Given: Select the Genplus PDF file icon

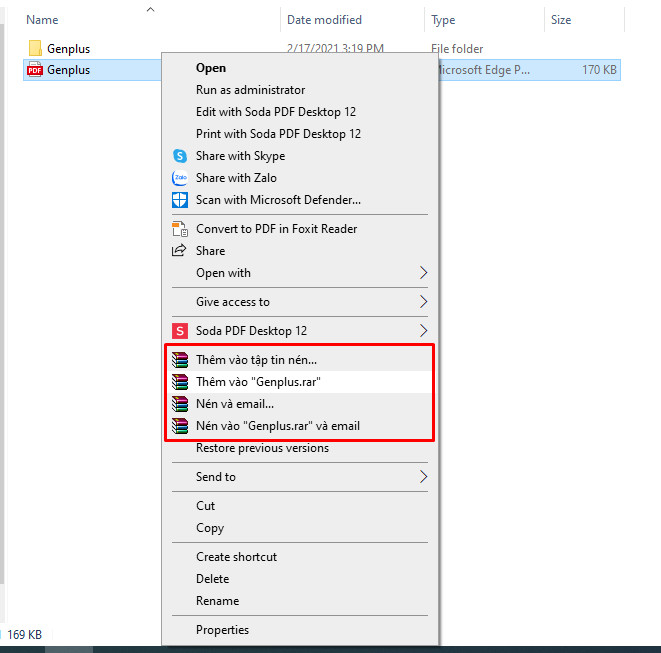Looking at the screenshot, I should 35,70.
